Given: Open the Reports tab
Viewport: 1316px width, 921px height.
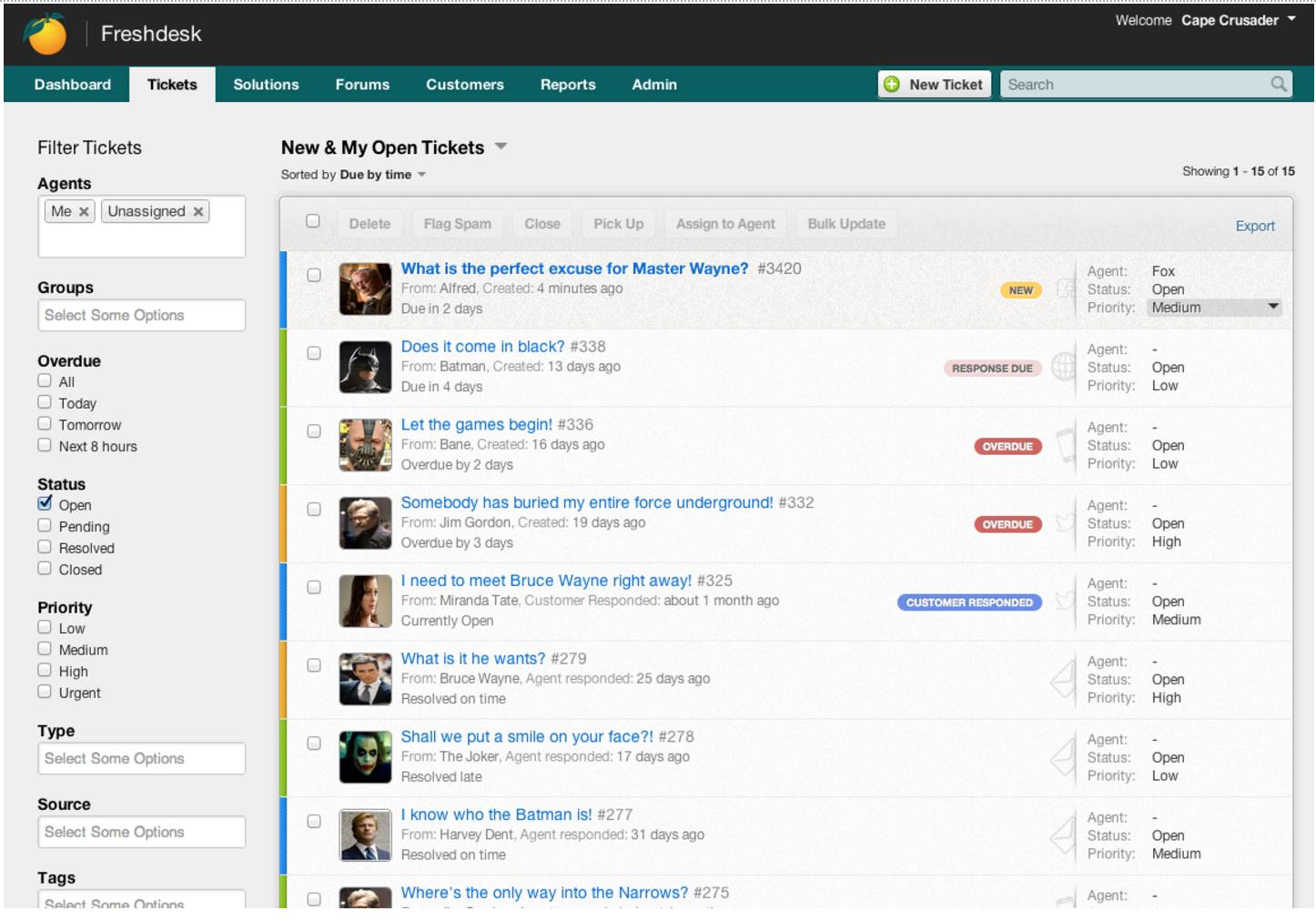Looking at the screenshot, I should pyautogui.click(x=568, y=85).
